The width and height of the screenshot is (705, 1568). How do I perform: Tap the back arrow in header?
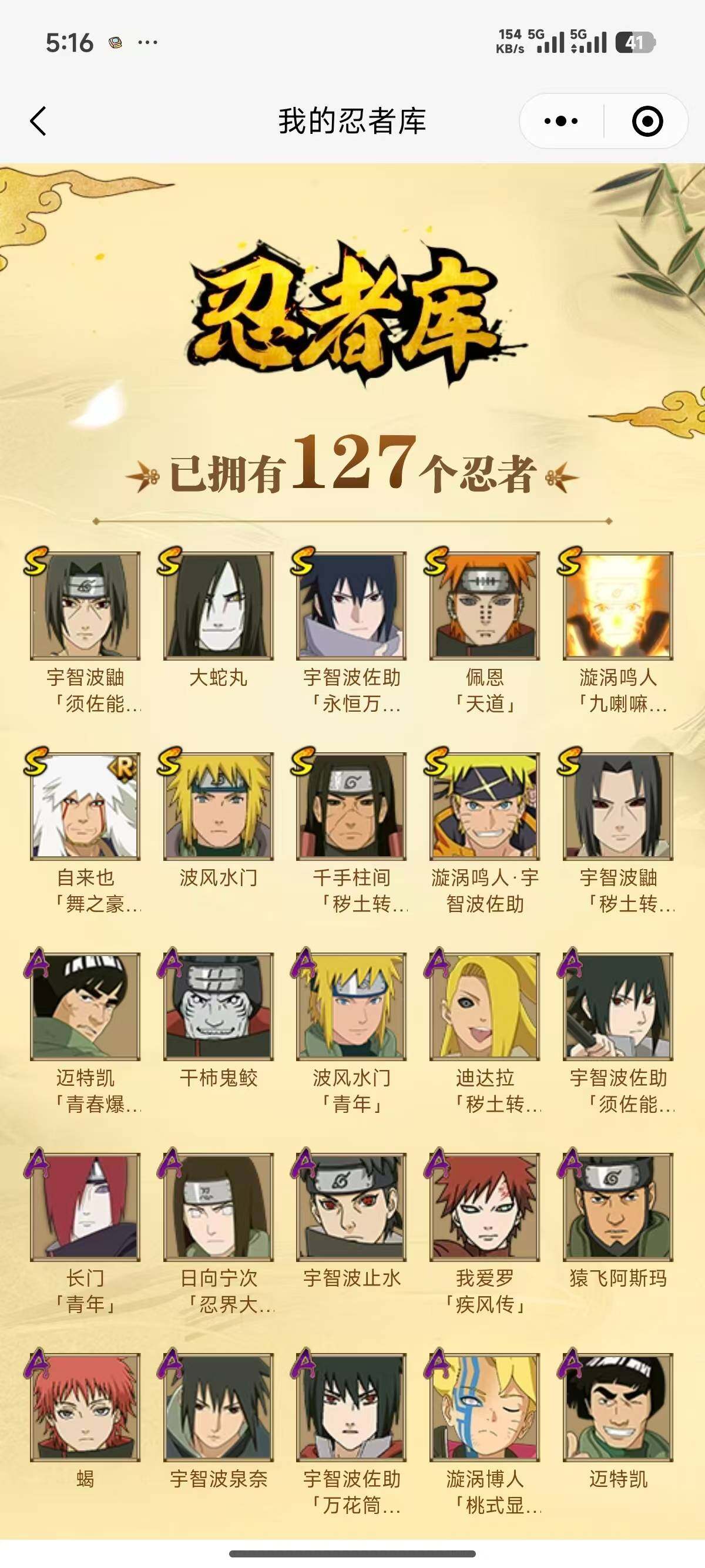click(x=38, y=120)
